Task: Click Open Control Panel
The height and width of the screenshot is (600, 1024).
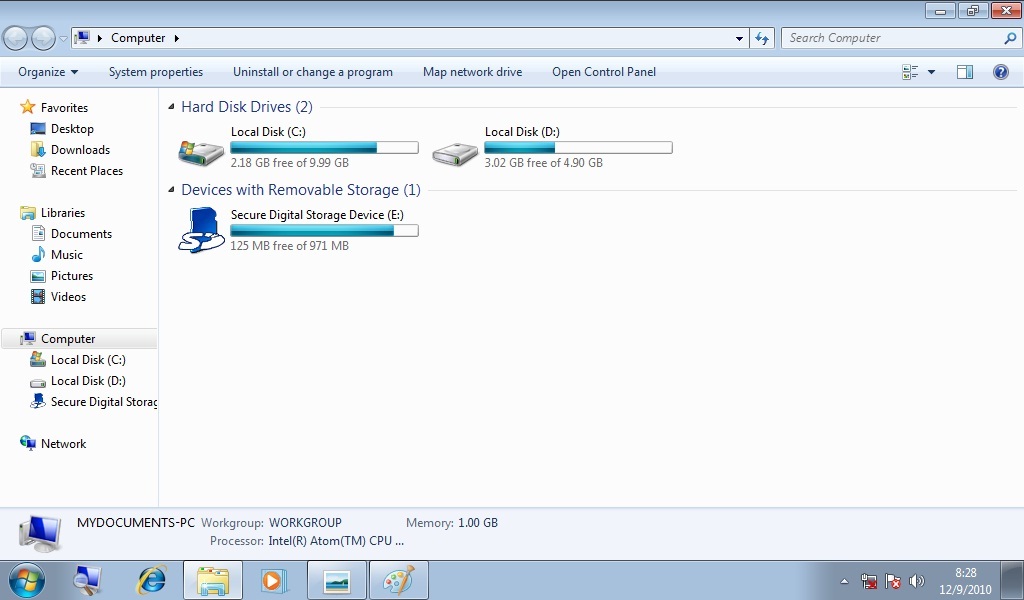Action: pyautogui.click(x=604, y=72)
